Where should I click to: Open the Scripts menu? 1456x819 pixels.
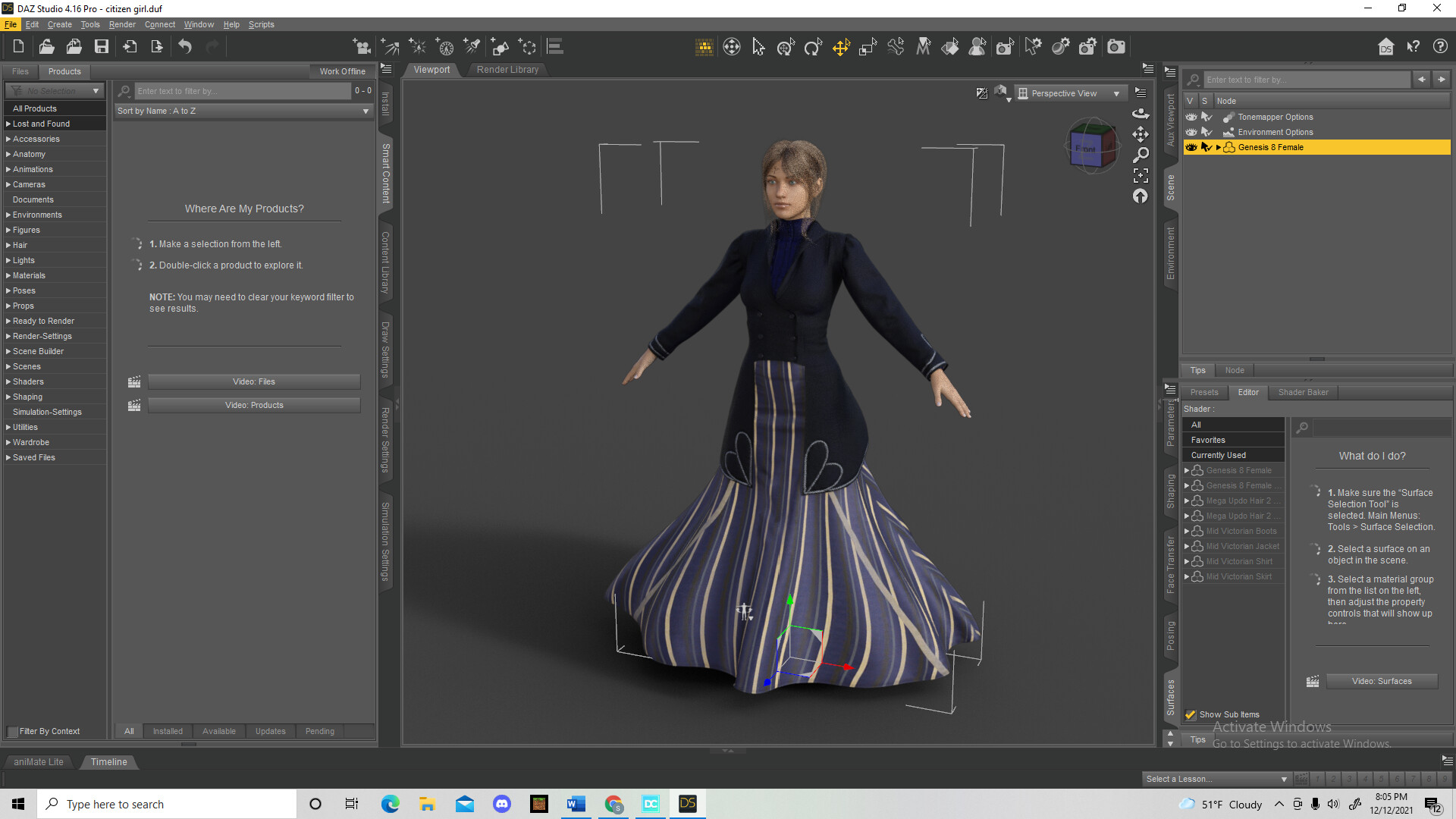click(x=261, y=24)
